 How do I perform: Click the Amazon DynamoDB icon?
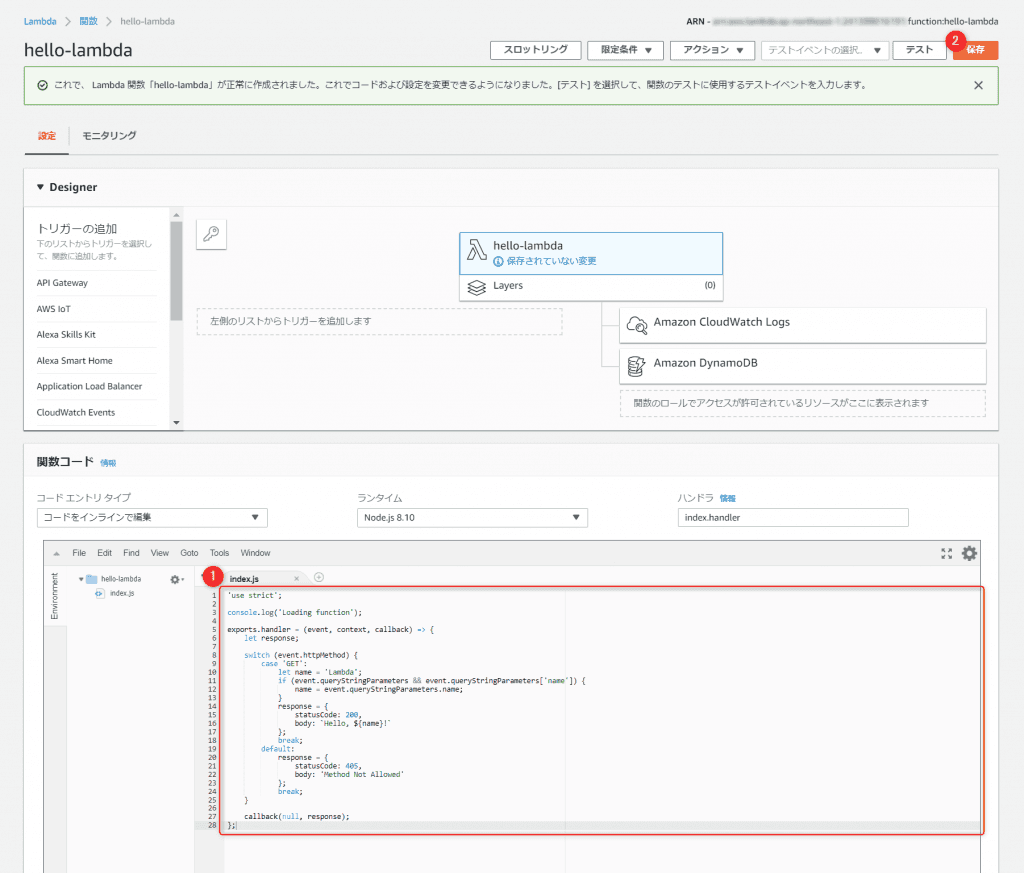coord(636,365)
